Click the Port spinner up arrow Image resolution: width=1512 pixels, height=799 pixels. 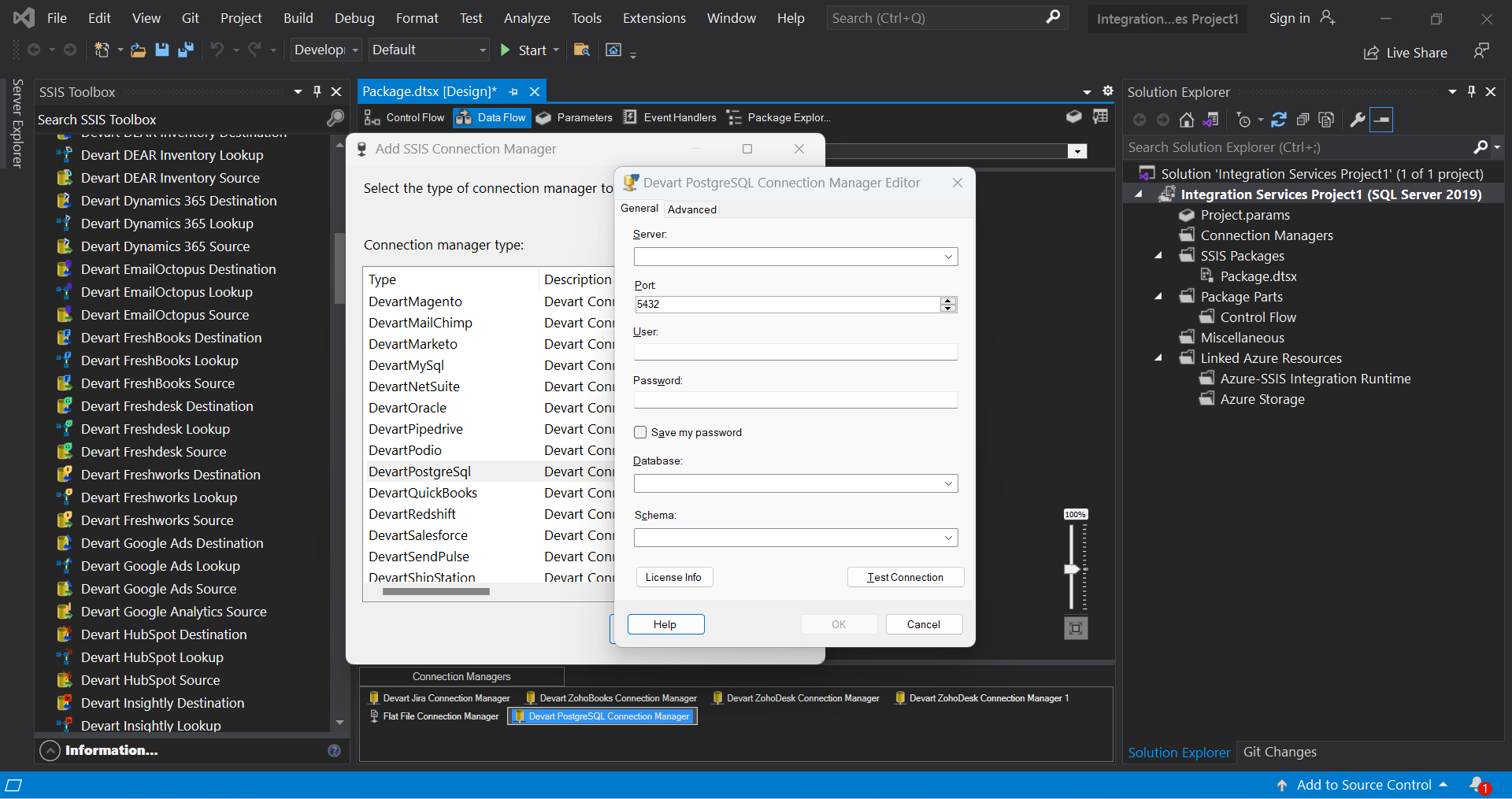tap(948, 301)
